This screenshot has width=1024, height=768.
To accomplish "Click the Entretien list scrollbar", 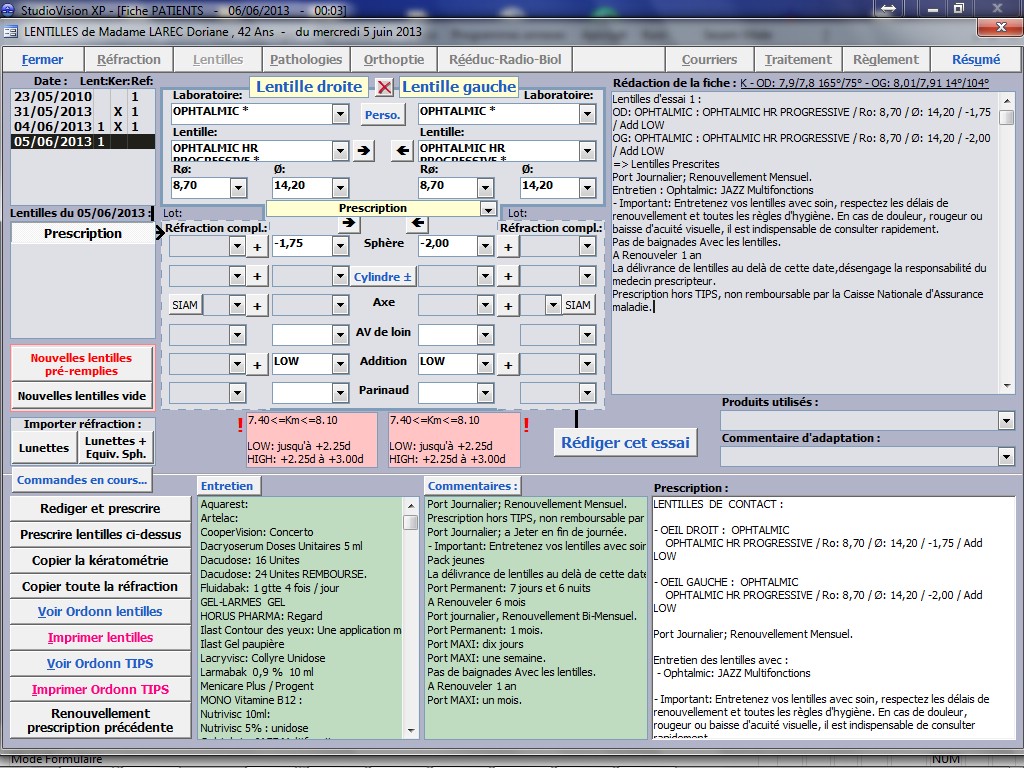I will click(410, 600).
